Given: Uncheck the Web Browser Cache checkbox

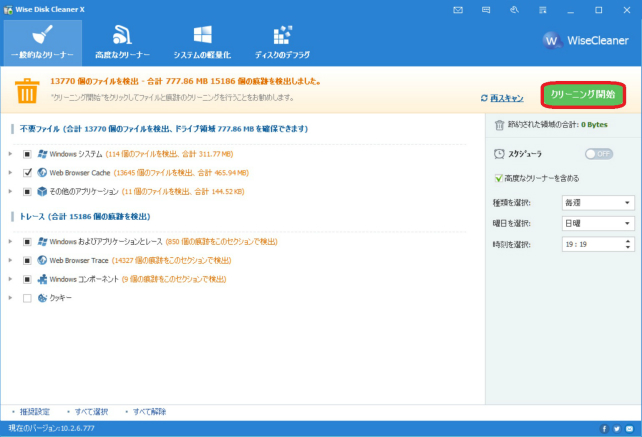Looking at the screenshot, I should click(x=28, y=171).
